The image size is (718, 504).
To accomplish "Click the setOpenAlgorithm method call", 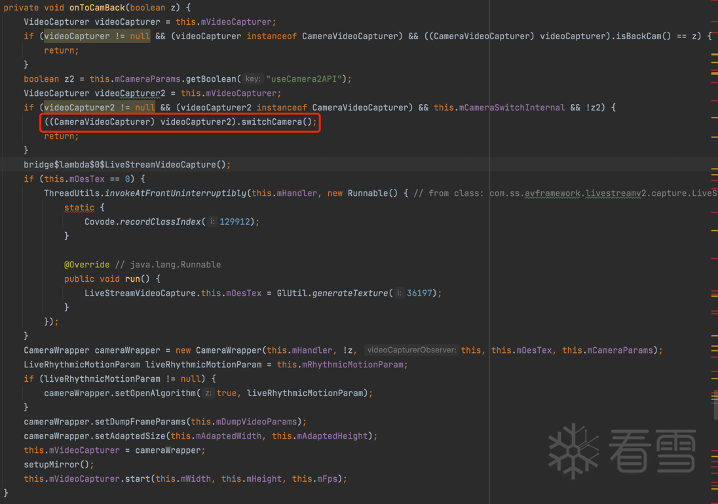I will 155,393.
